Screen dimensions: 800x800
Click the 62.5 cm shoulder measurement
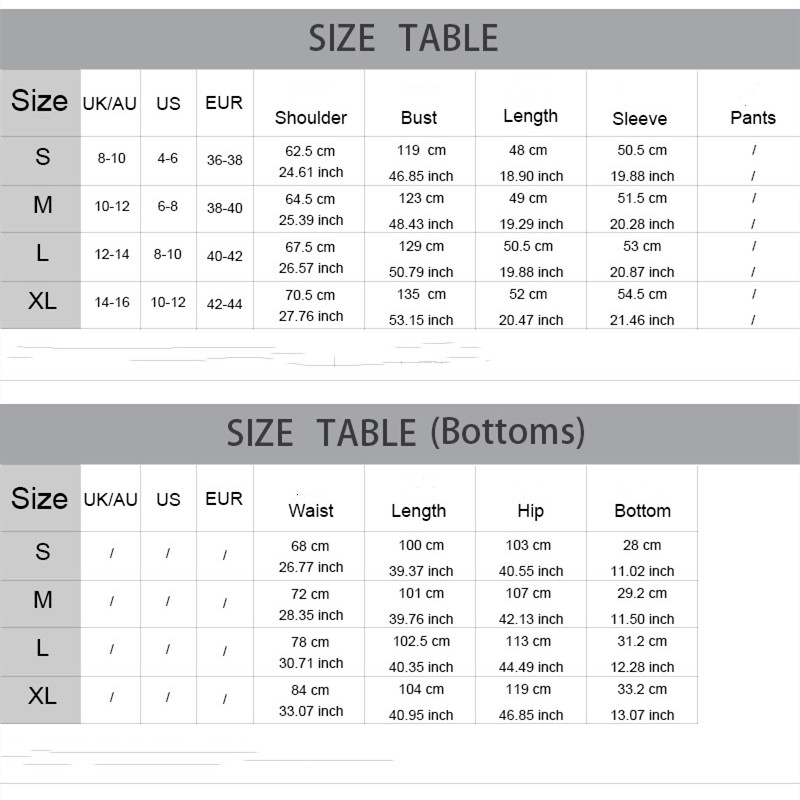(310, 151)
